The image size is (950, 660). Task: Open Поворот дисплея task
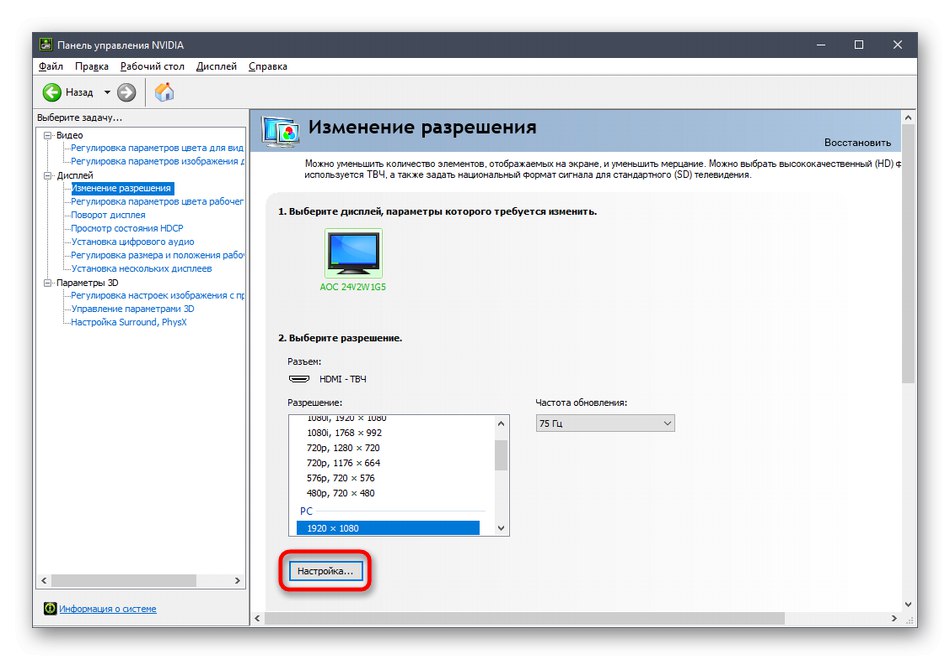click(108, 215)
